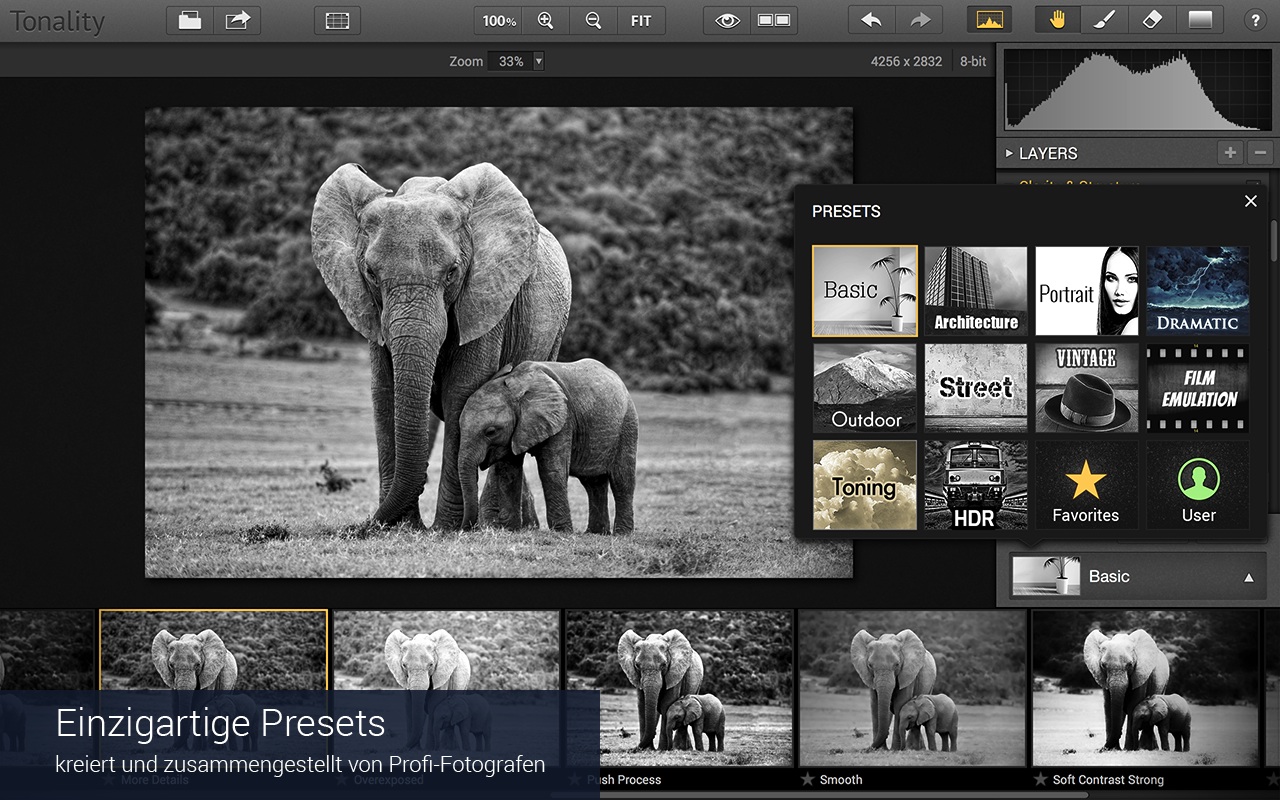Toggle the histogram display icon

[989, 20]
